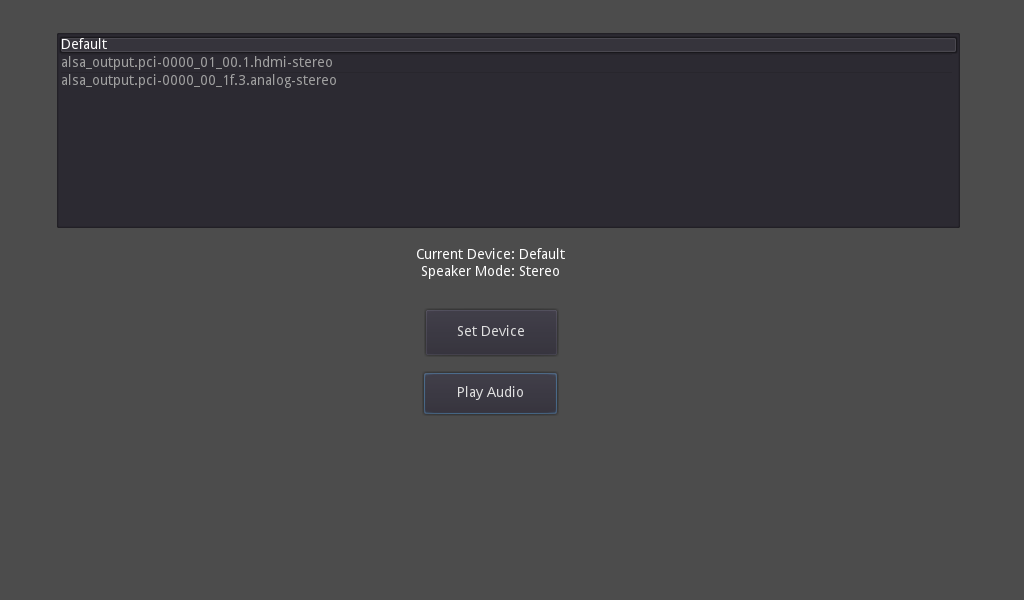Click inside the audio device list panel
1024x600 pixels.
(508, 150)
